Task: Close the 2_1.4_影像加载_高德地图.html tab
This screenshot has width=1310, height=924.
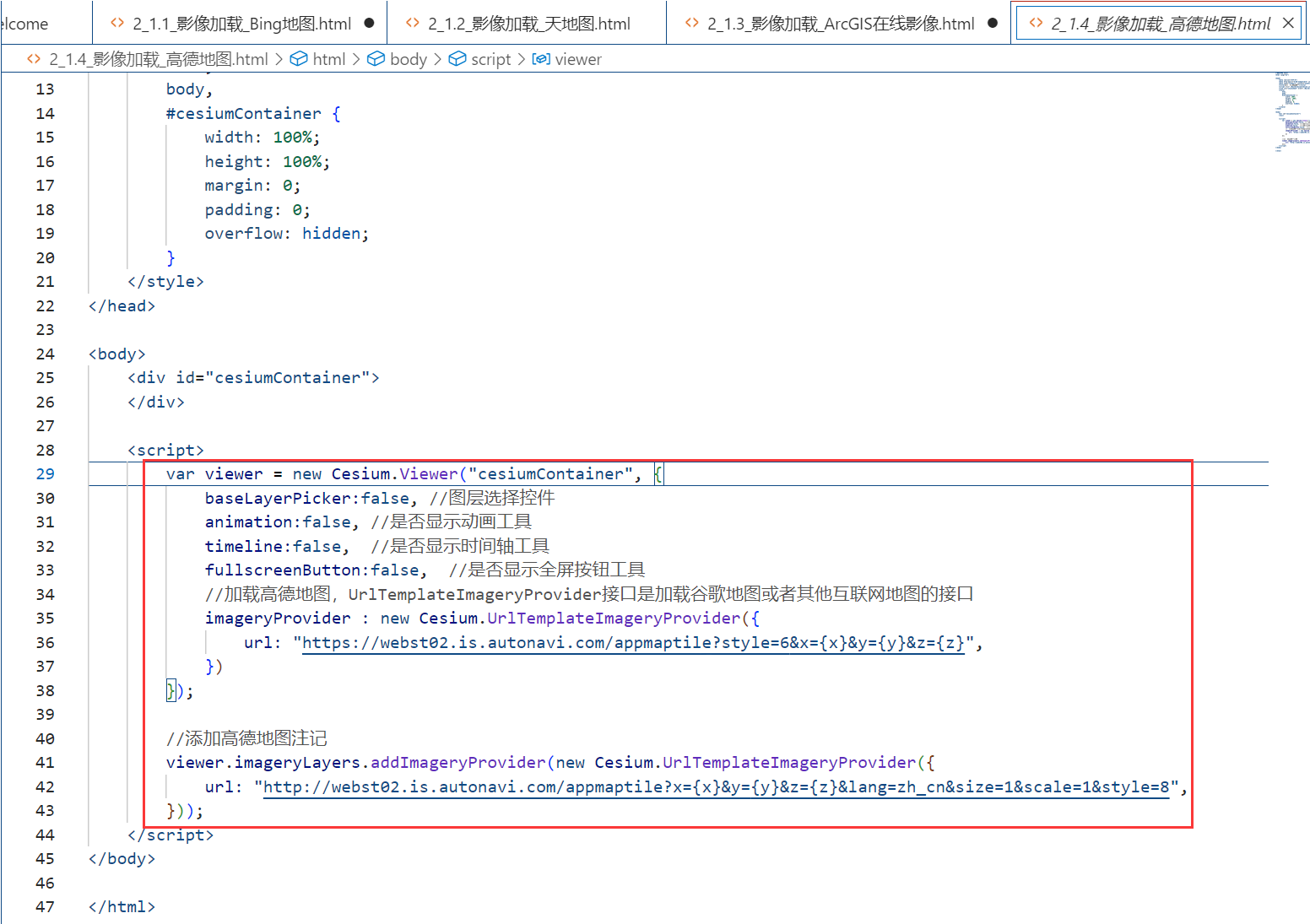Action: click(x=1288, y=23)
